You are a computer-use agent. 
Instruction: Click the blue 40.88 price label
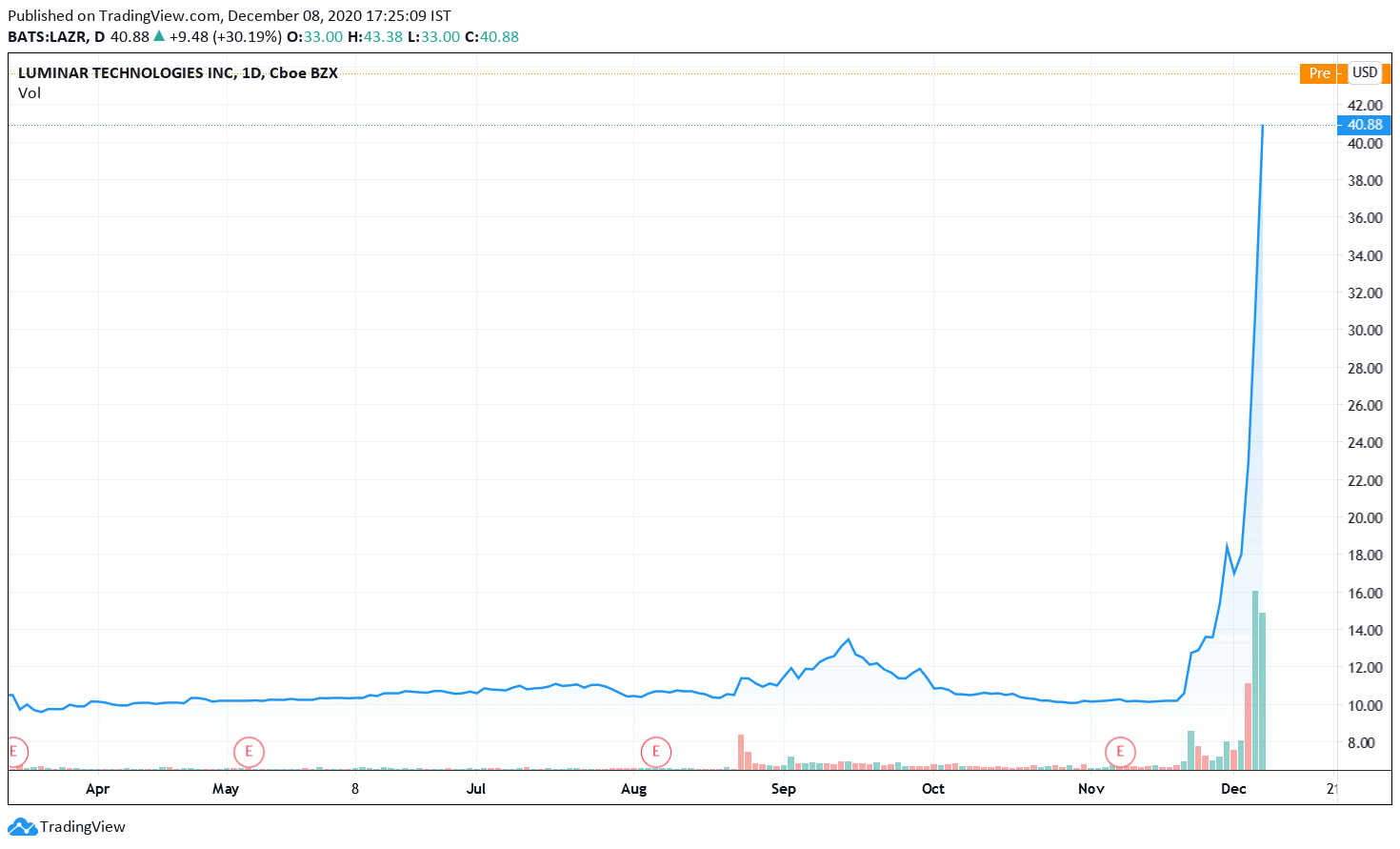[1364, 125]
